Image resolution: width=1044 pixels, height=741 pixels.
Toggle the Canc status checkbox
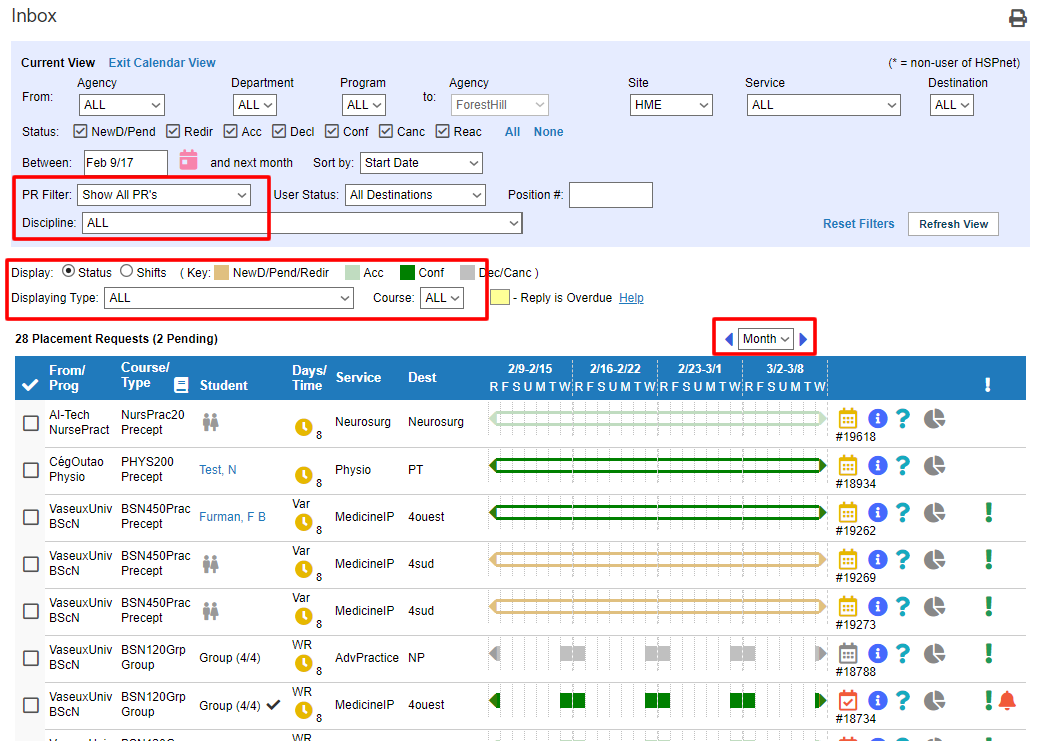tap(386, 131)
